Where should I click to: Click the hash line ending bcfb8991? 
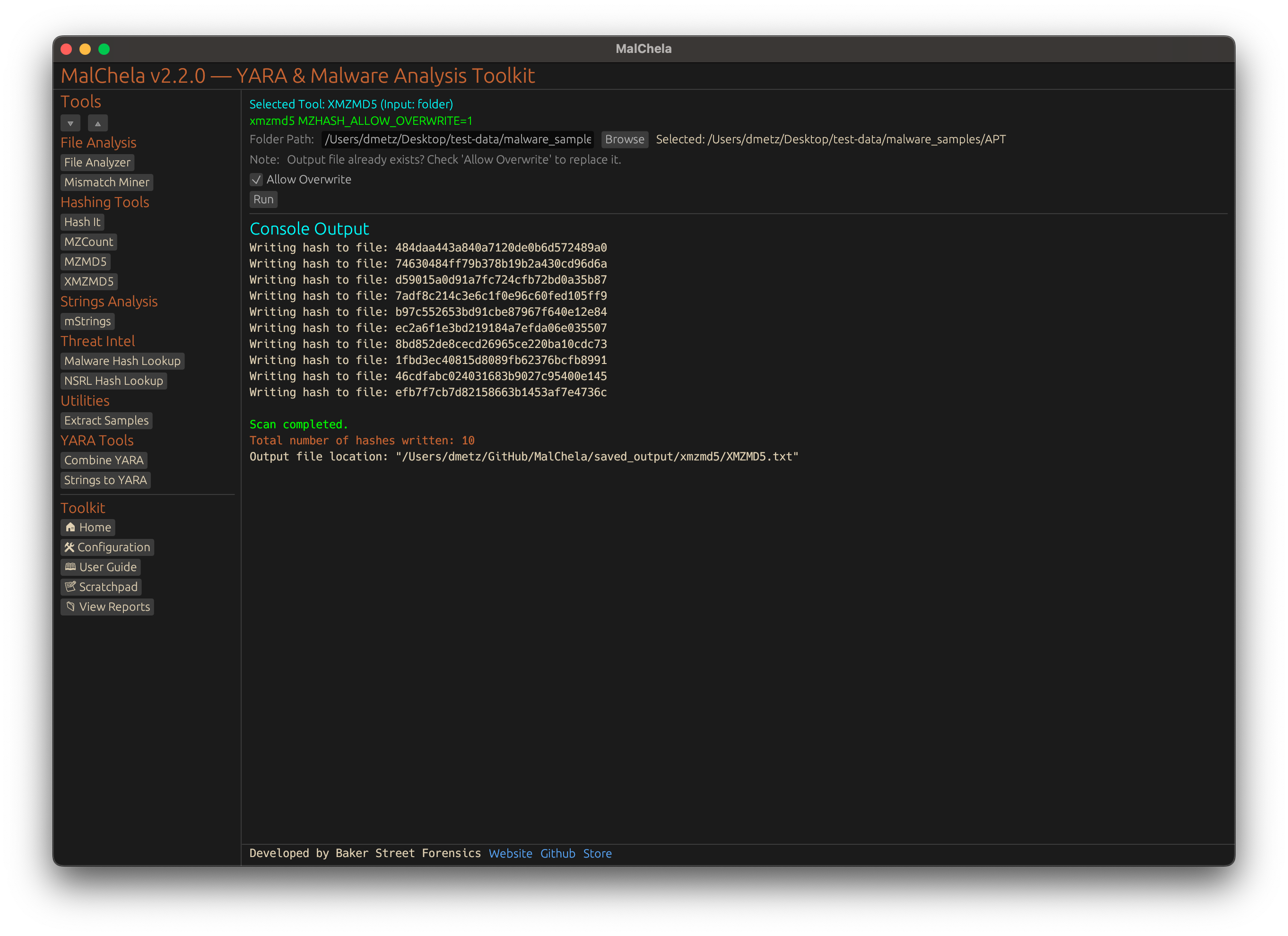[x=428, y=360]
